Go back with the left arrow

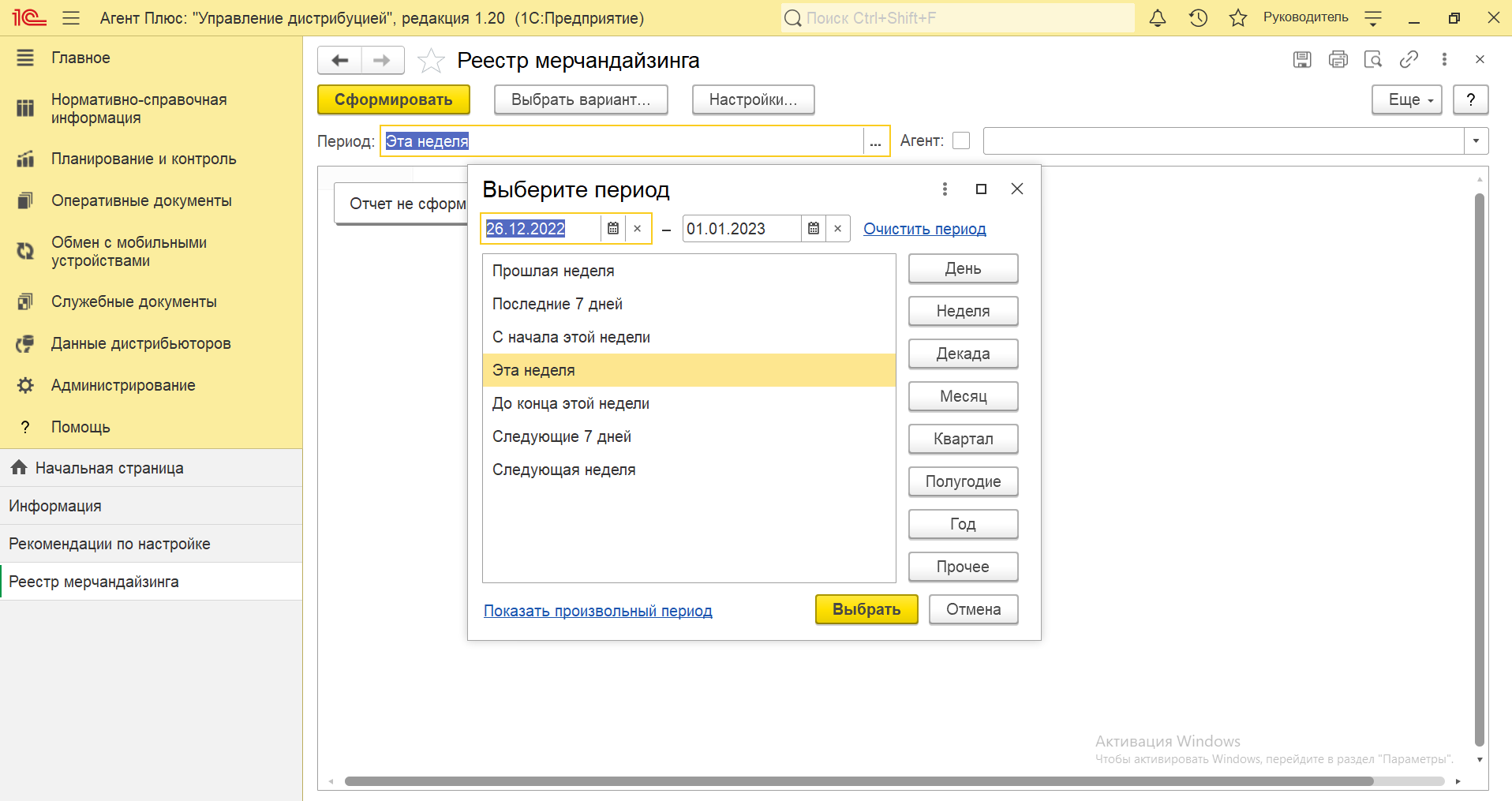point(340,60)
